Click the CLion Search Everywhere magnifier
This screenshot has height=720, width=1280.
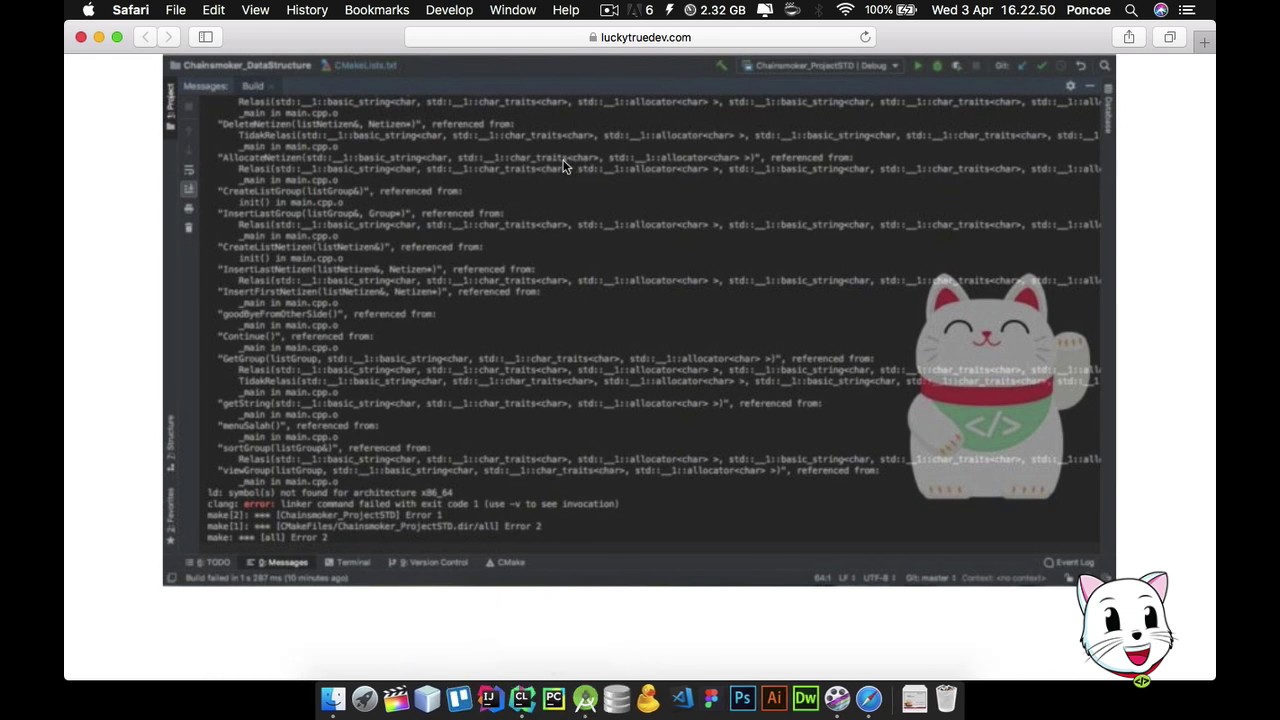tap(1104, 66)
